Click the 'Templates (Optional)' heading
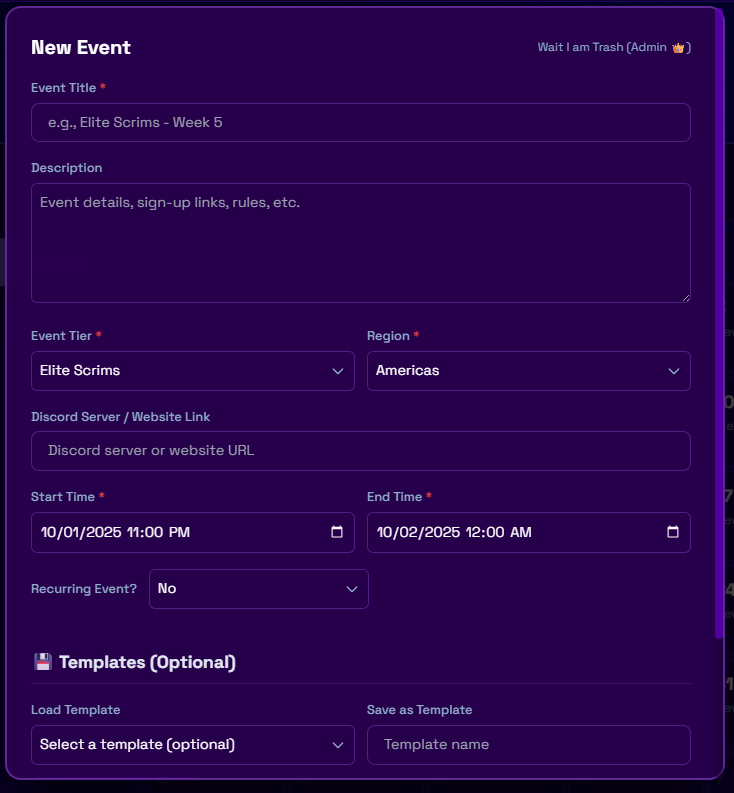This screenshot has height=793, width=734. tap(147, 662)
